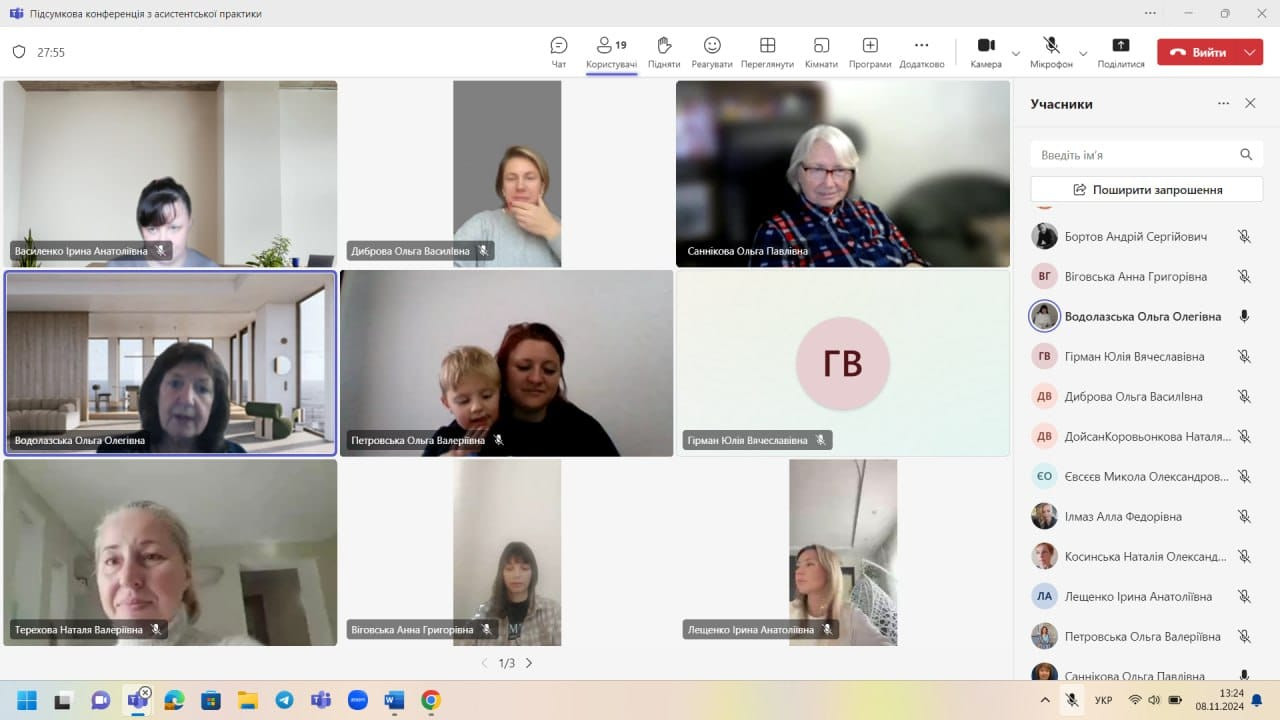Click the Поширити запрошення button
The height and width of the screenshot is (720, 1280).
point(1147,189)
